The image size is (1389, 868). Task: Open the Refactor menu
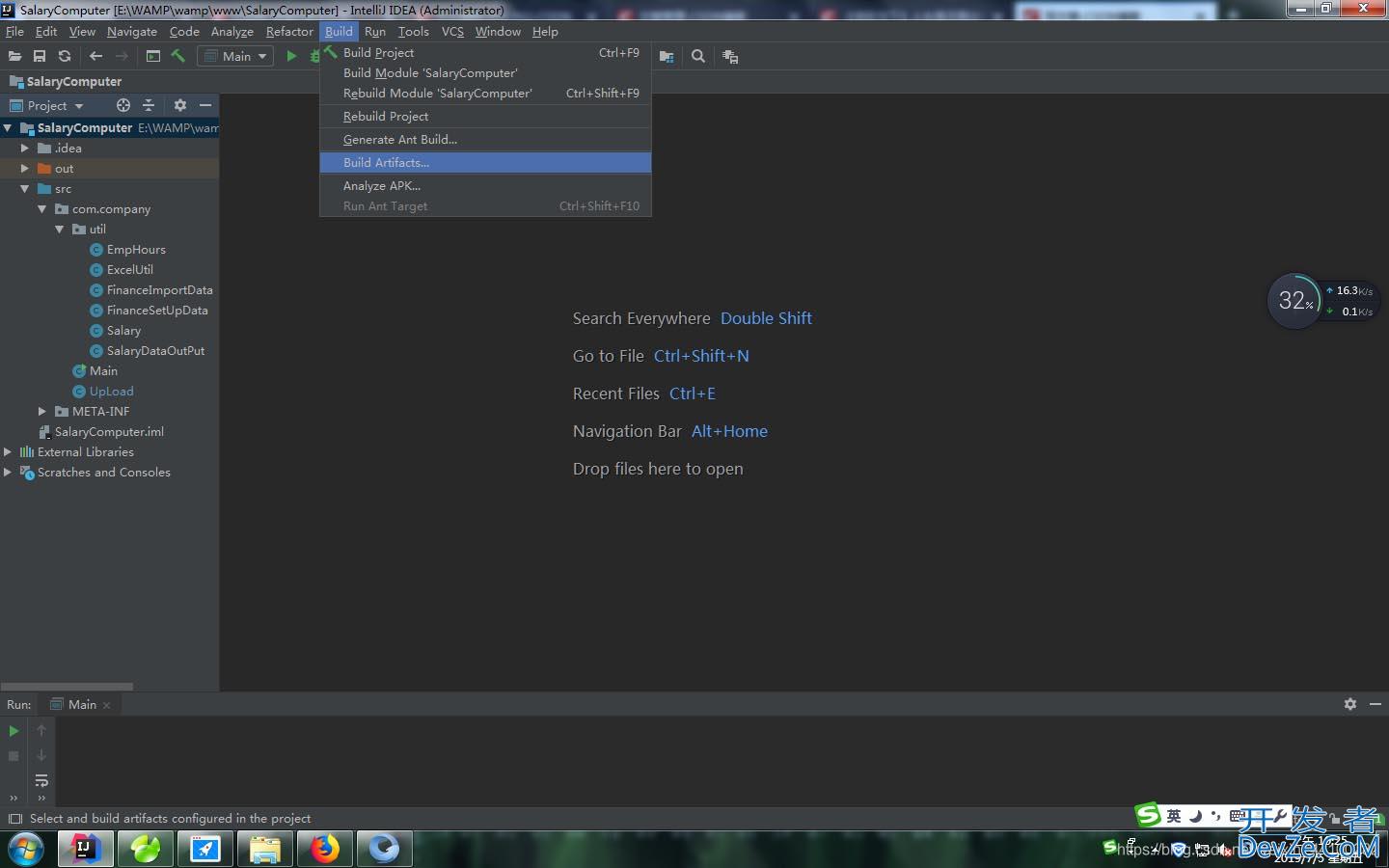click(289, 31)
